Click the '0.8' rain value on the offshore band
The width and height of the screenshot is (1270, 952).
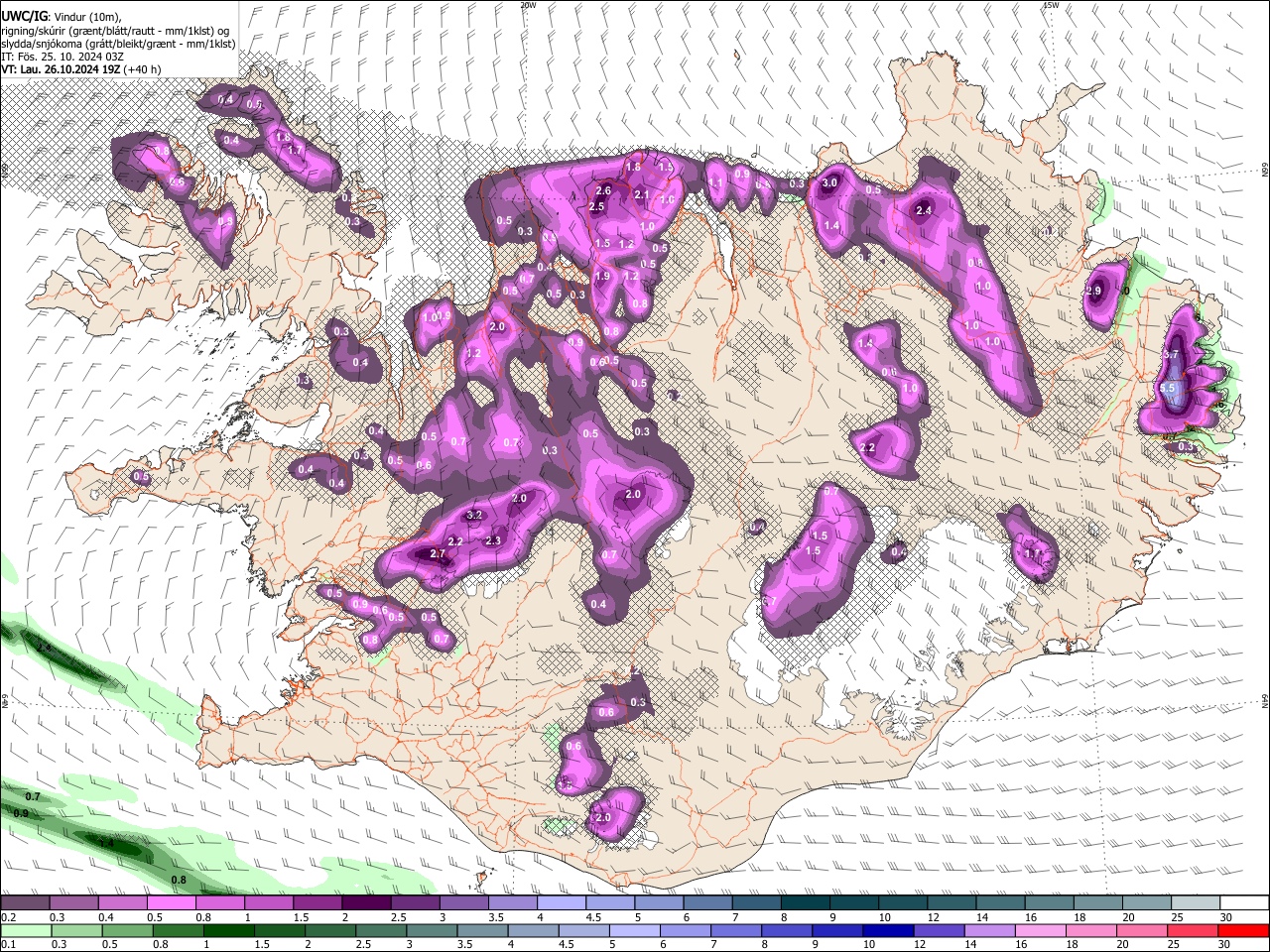(180, 880)
